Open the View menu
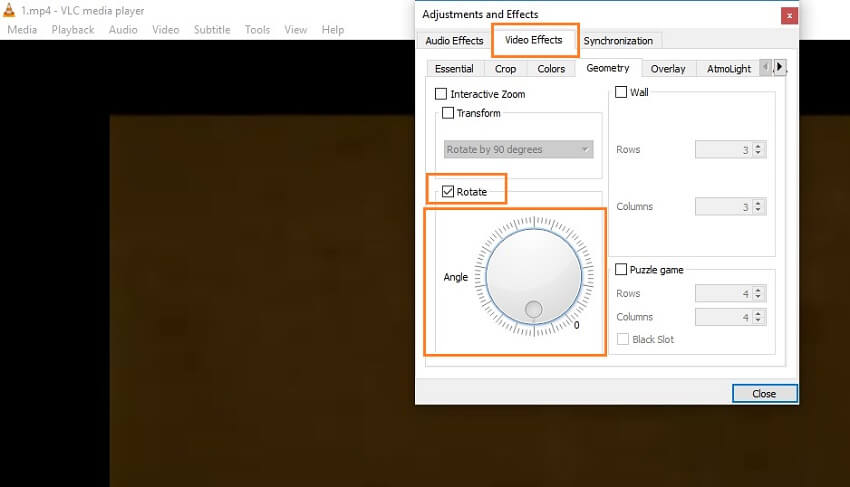The width and height of the screenshot is (850, 487). click(295, 30)
